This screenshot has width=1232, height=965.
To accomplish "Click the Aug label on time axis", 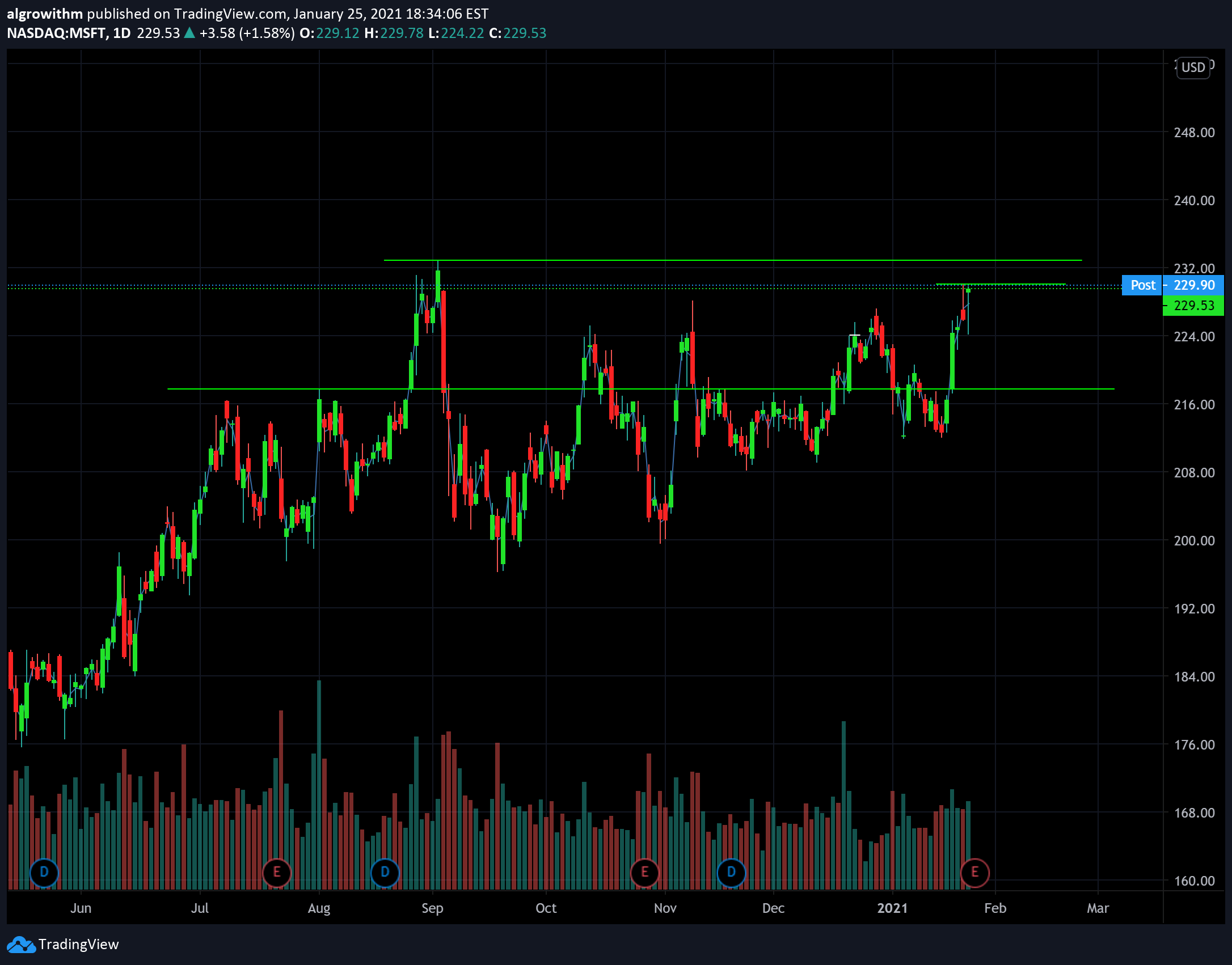I will click(319, 908).
